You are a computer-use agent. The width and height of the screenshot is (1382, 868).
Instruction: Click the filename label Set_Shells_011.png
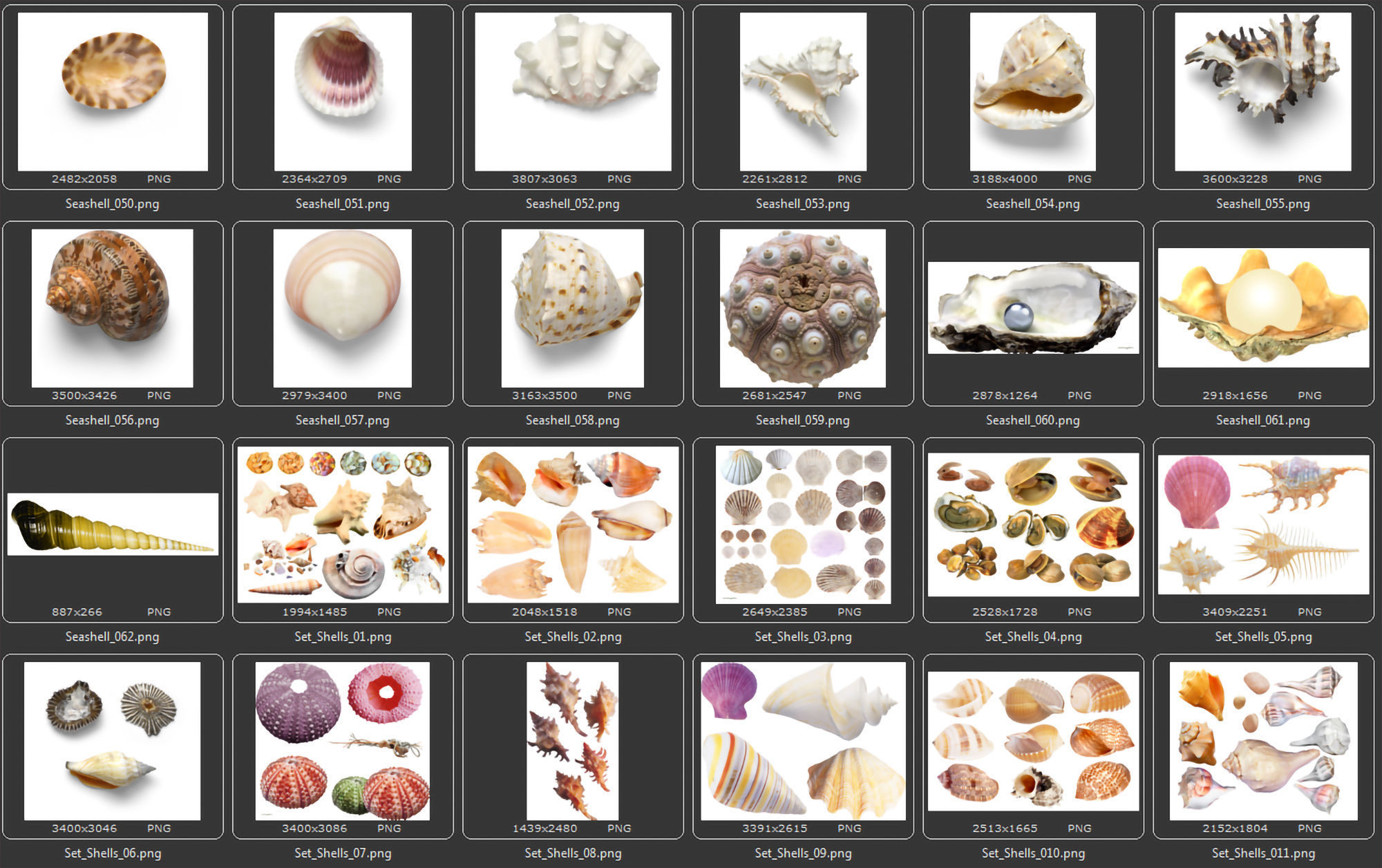click(1263, 853)
